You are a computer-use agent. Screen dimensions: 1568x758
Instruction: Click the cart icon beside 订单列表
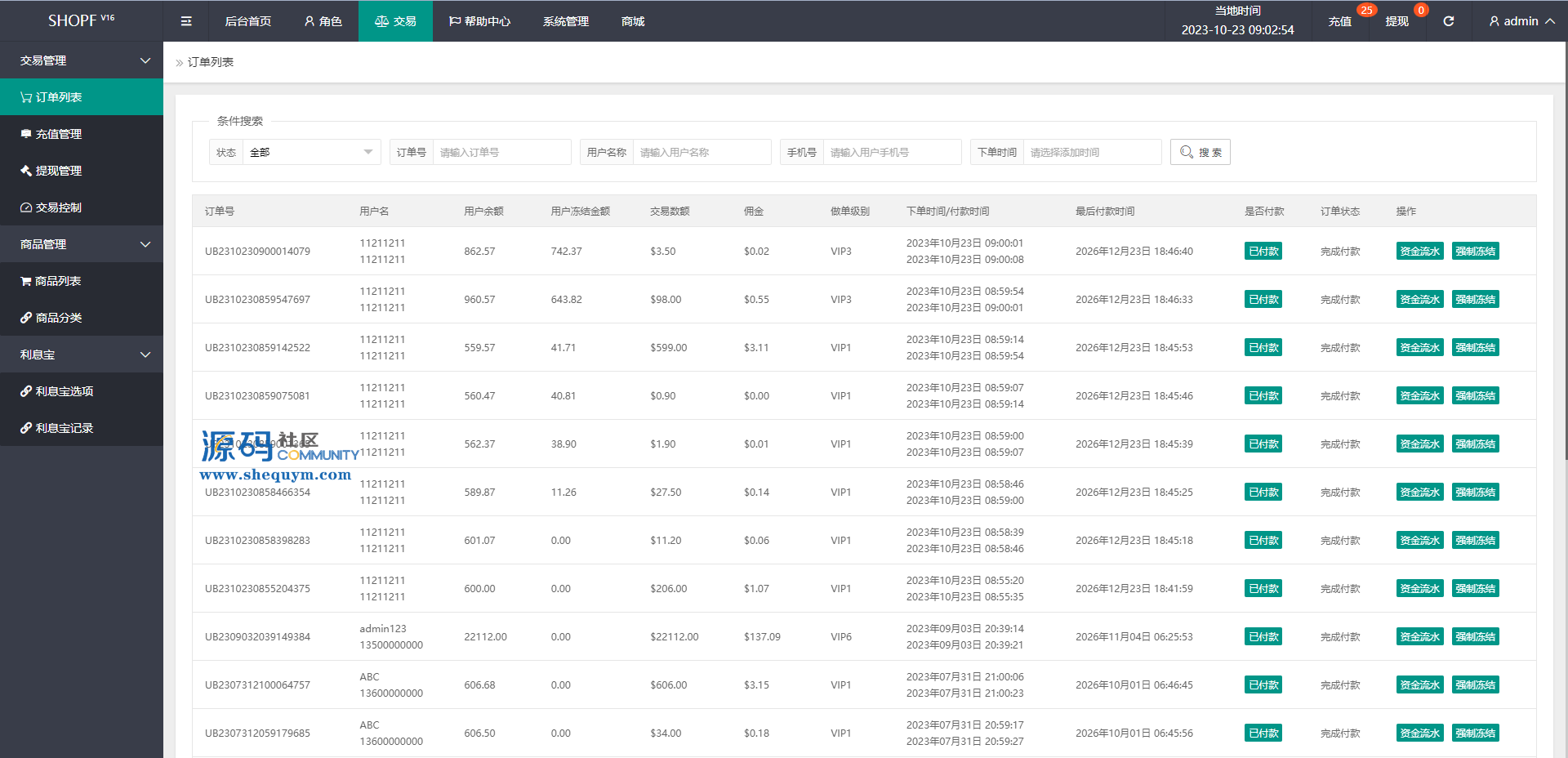click(26, 97)
